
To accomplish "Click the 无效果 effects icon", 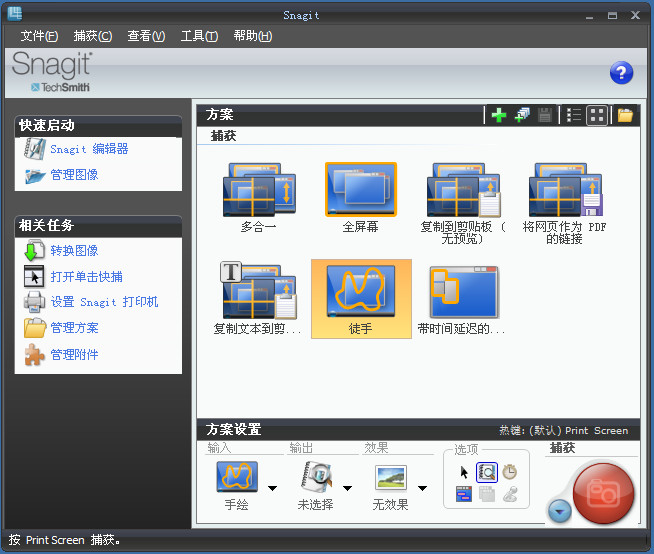I will 390,477.
